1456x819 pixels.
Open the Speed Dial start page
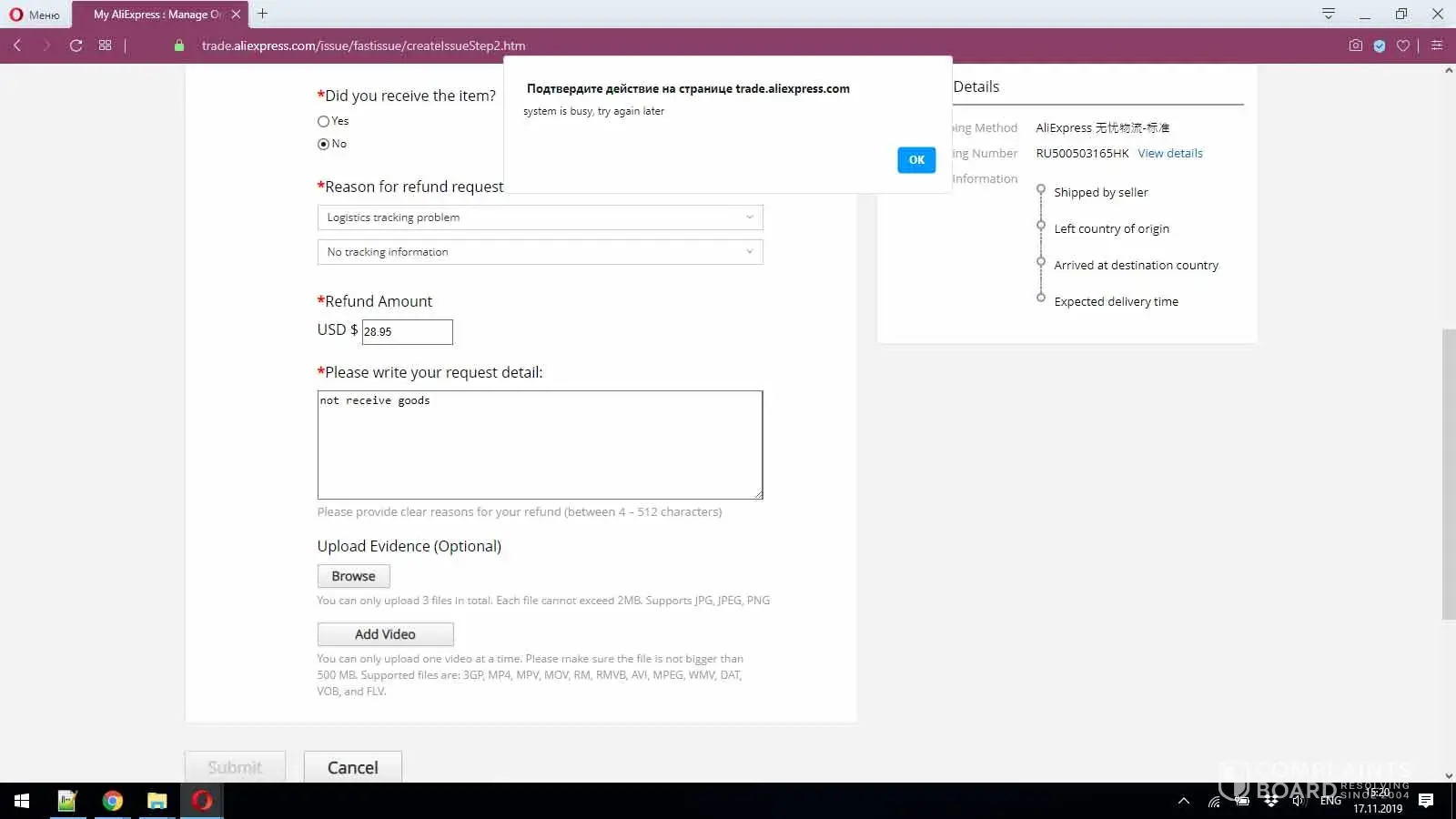(x=106, y=45)
